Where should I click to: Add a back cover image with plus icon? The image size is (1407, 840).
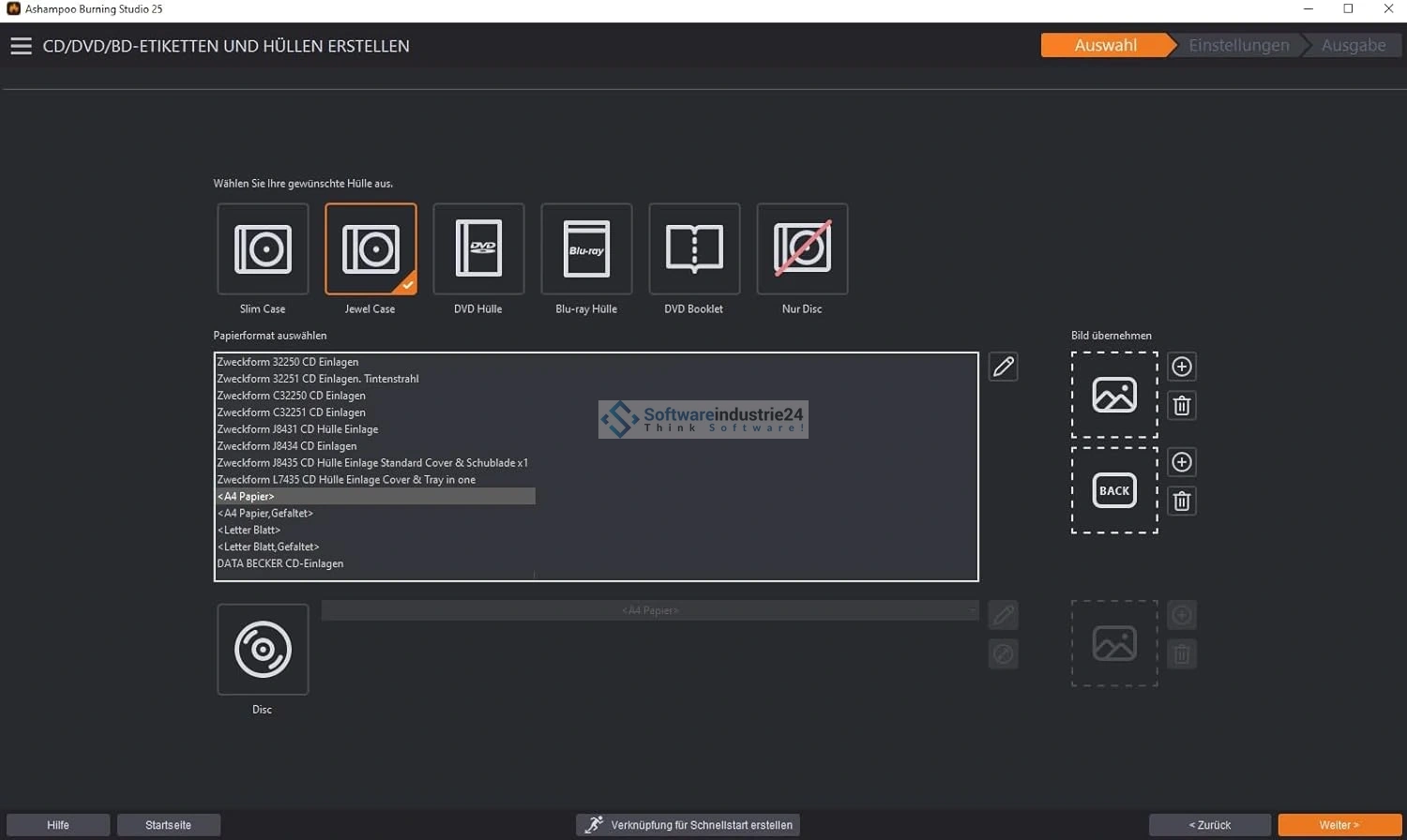[1182, 462]
